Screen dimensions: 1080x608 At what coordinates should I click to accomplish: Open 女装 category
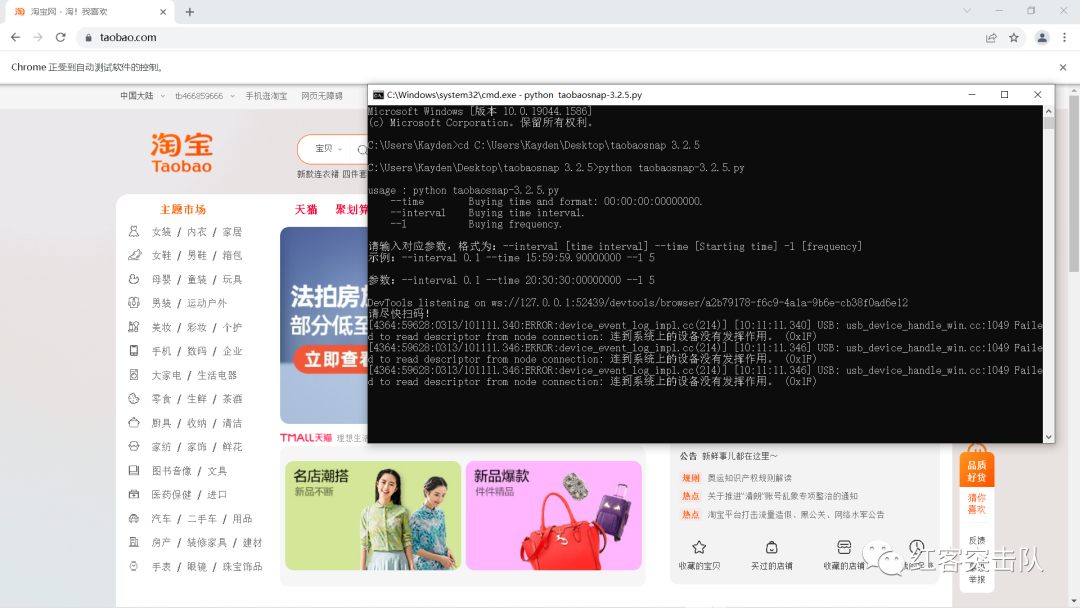point(161,232)
